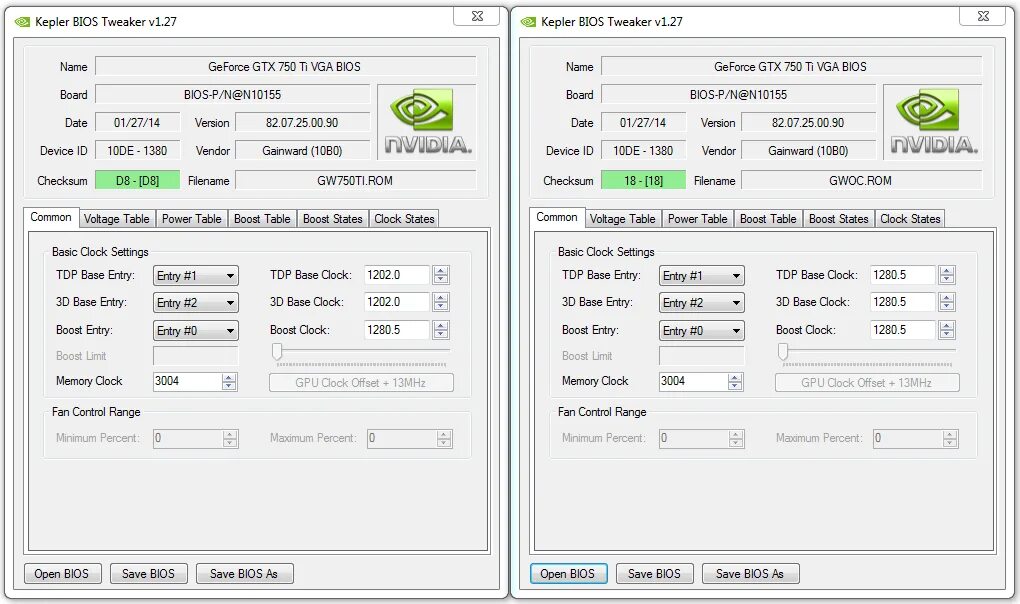Click Date 01/27/14 field in right window

point(643,123)
